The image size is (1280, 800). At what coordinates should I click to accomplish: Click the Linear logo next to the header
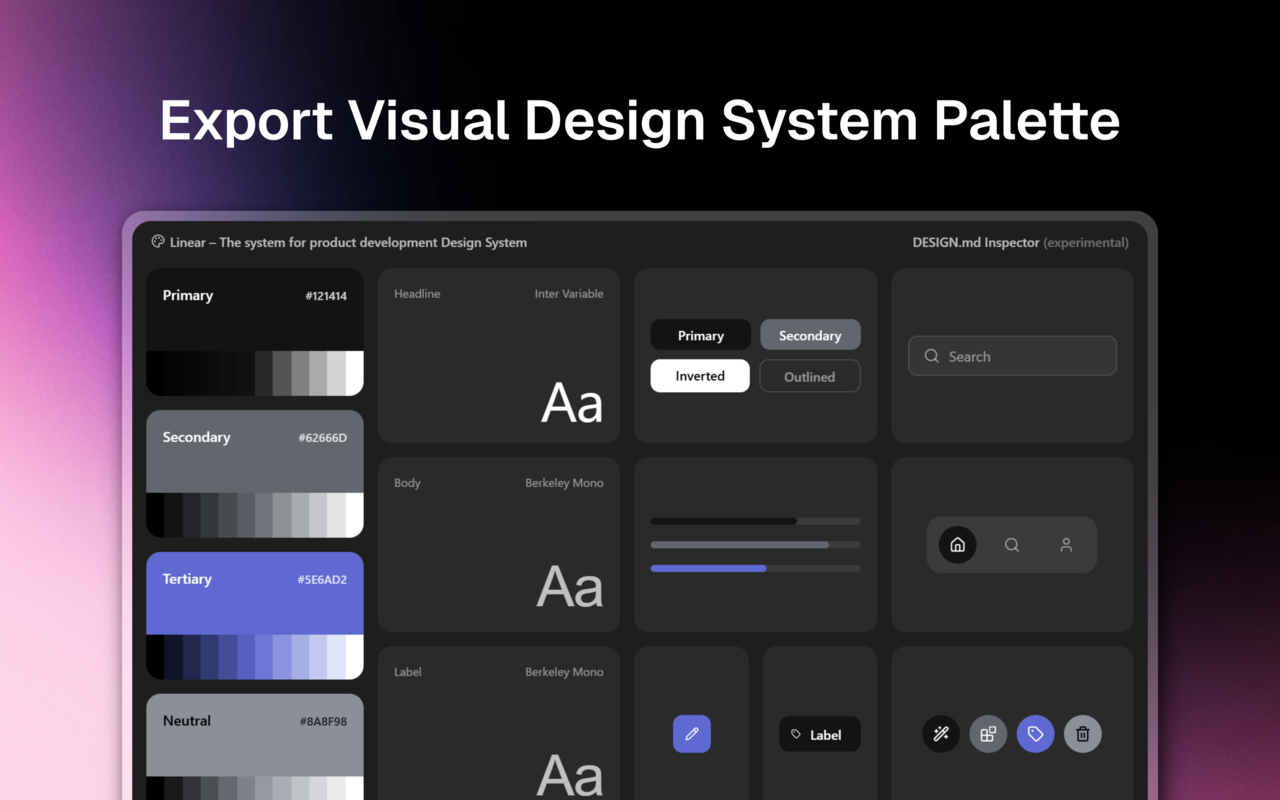point(157,241)
